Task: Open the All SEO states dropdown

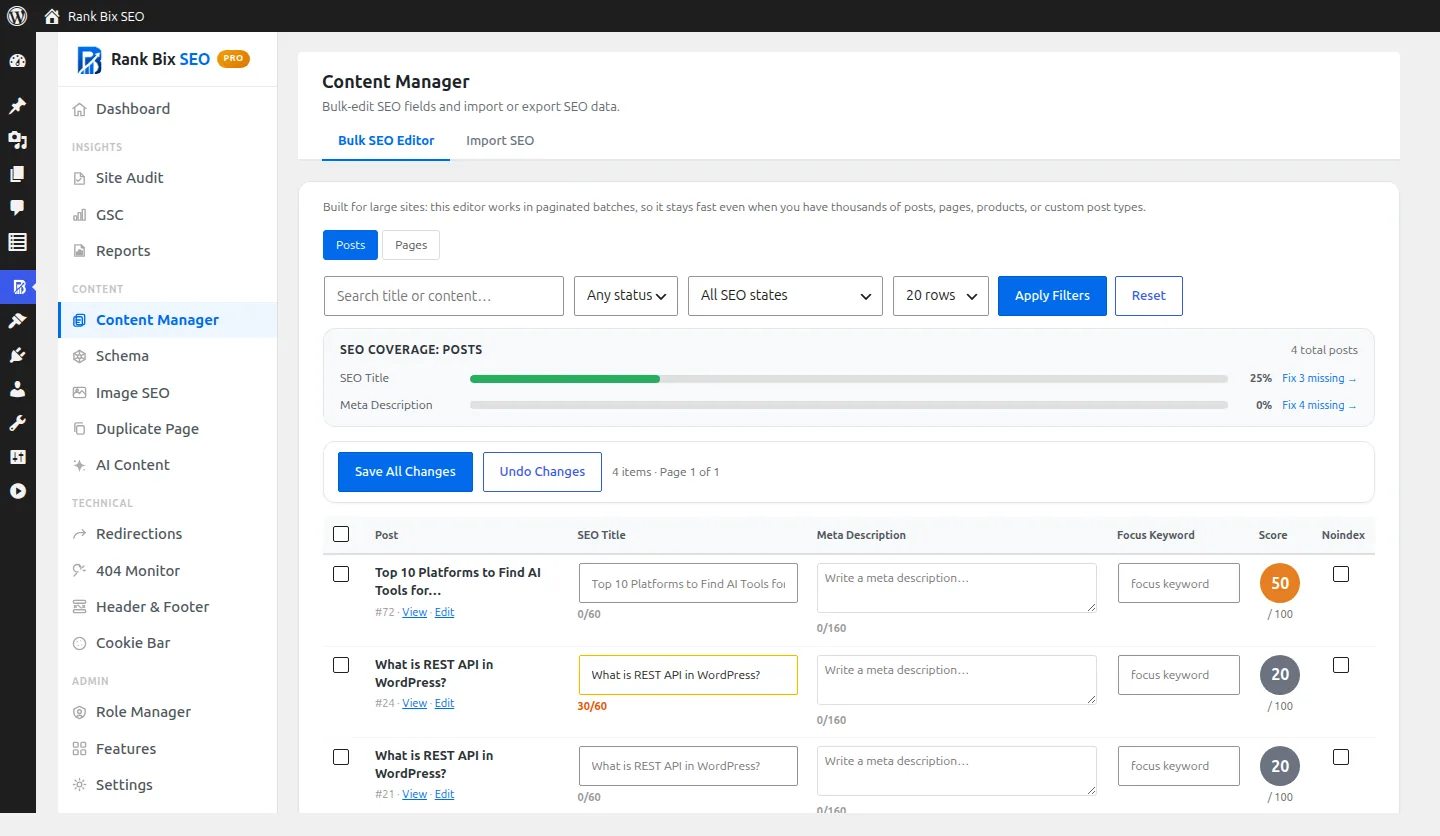Action: [x=785, y=296]
